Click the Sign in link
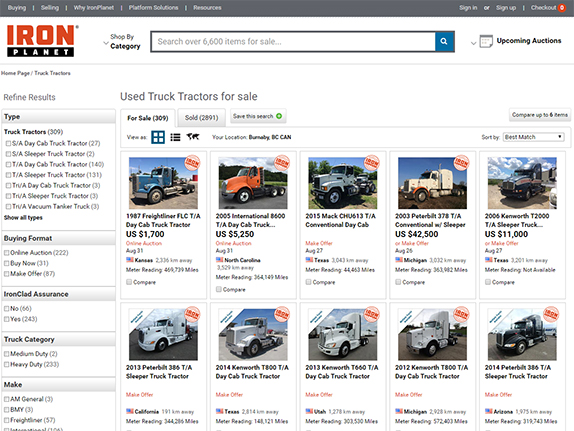Viewport: 574px width, 431px height. 468,8
